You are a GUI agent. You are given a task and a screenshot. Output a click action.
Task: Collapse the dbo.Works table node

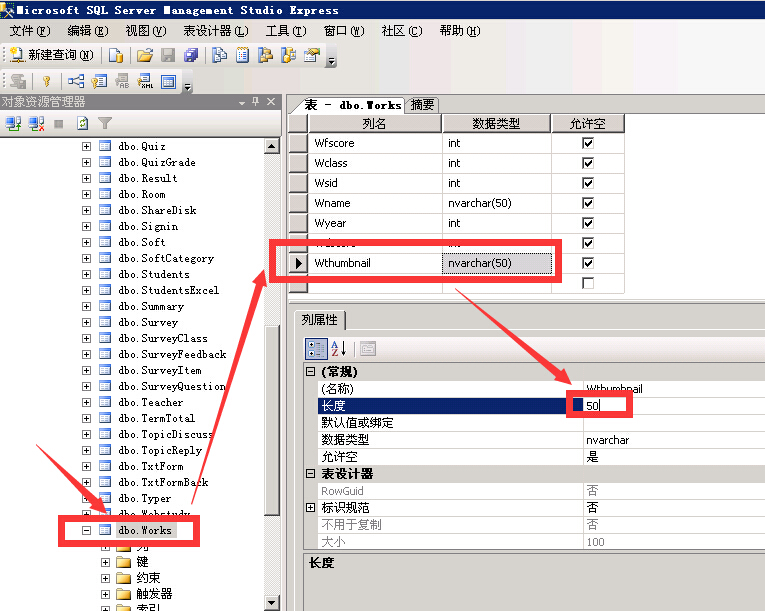click(86, 530)
